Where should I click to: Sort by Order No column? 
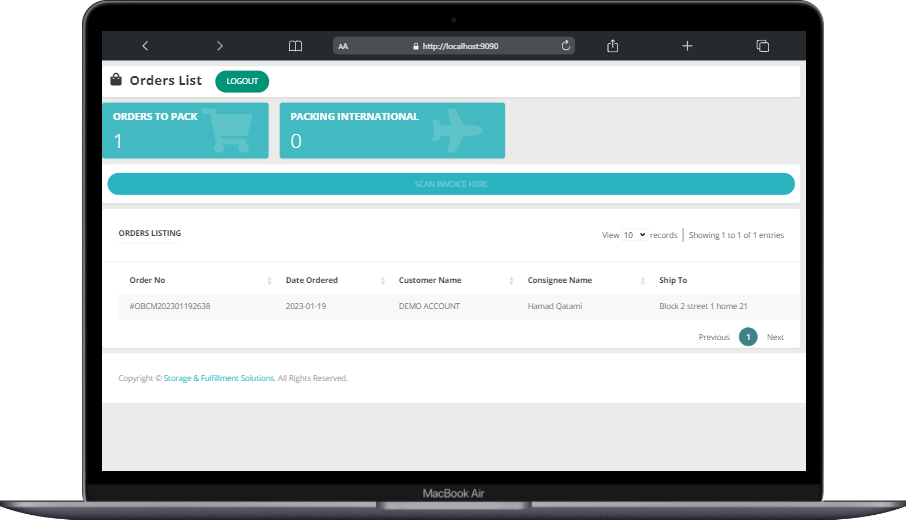[147, 280]
